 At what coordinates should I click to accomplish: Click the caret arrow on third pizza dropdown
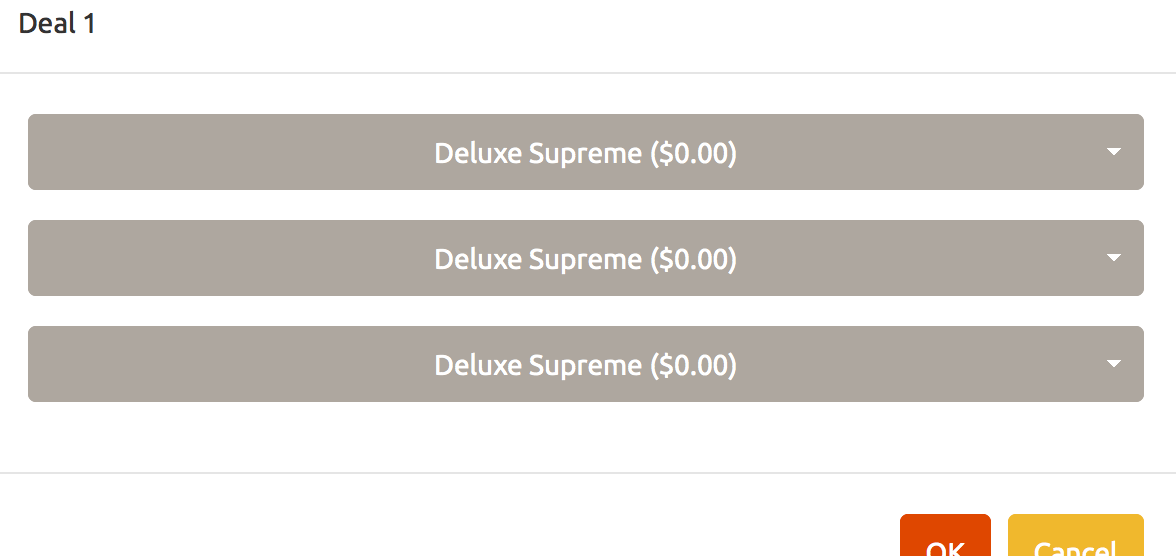click(1114, 364)
